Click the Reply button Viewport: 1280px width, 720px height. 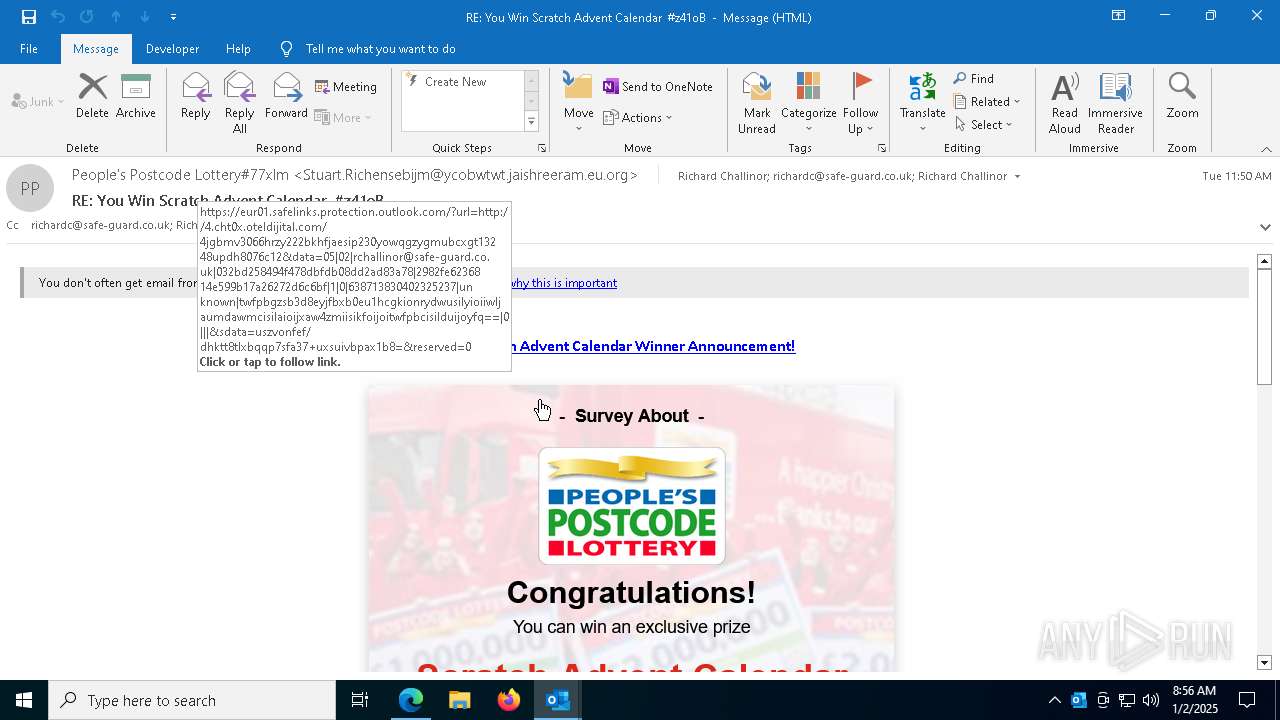coord(196,97)
